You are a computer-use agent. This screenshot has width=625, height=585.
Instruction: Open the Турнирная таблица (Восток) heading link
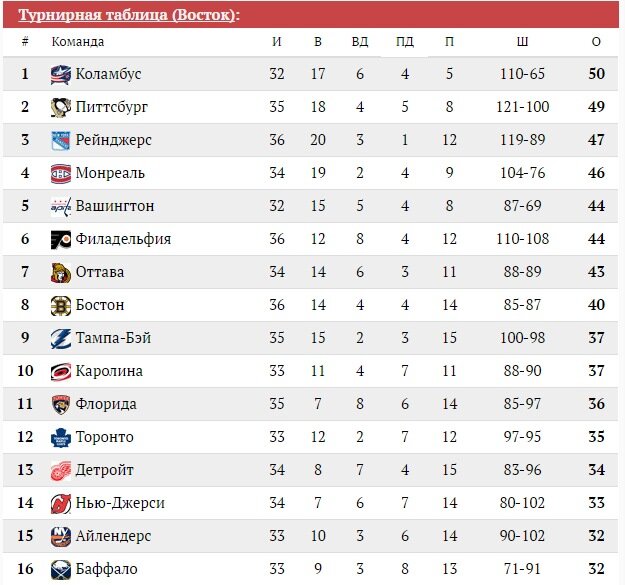[x=129, y=15]
